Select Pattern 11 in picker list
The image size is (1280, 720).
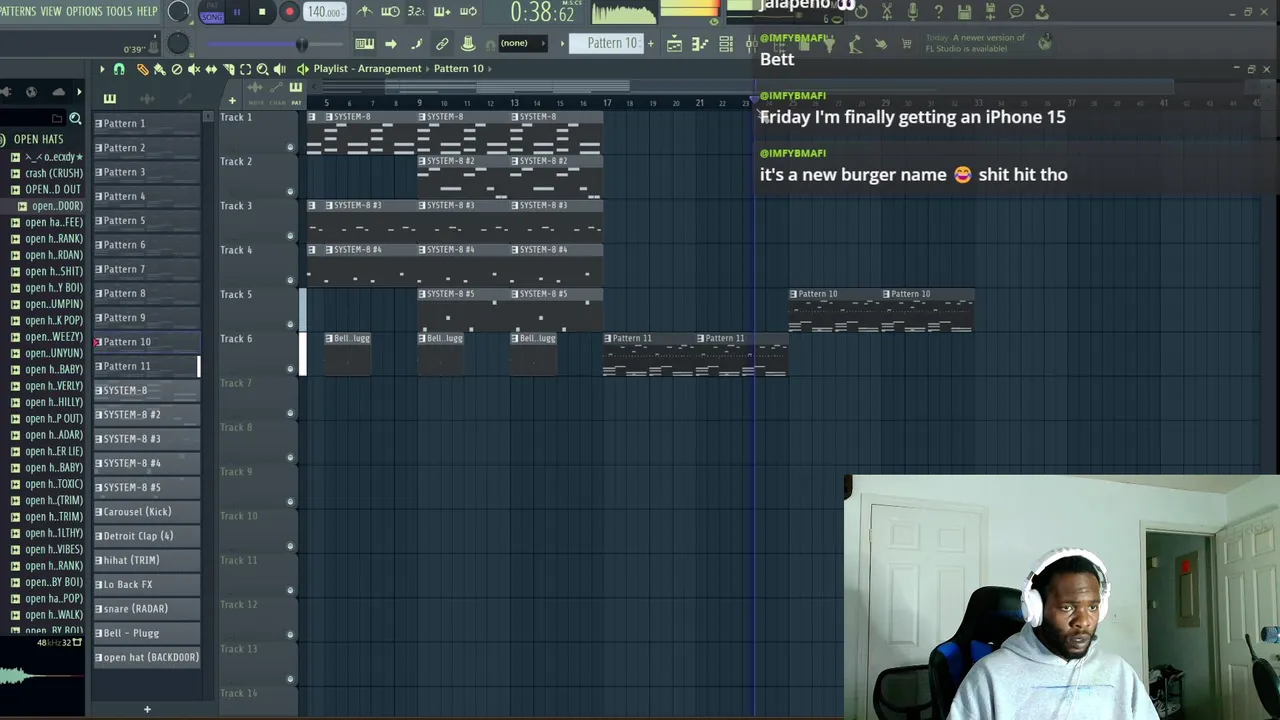(x=146, y=366)
